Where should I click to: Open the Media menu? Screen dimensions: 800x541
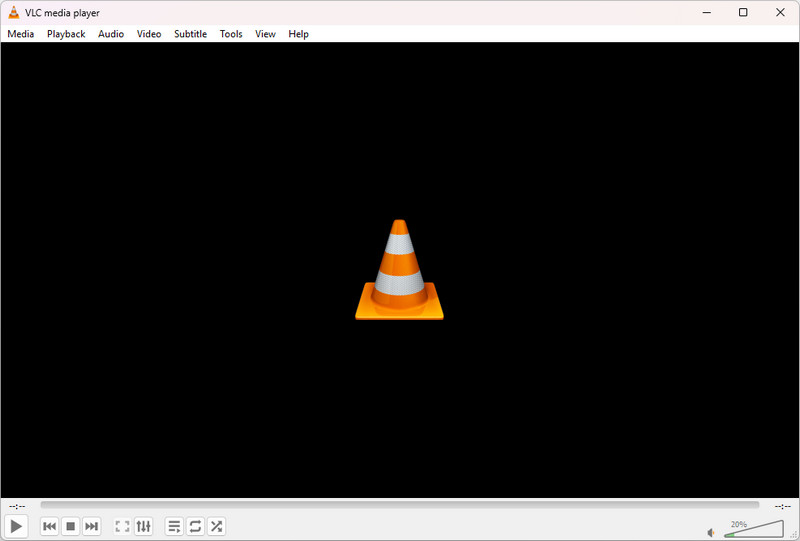[21, 34]
